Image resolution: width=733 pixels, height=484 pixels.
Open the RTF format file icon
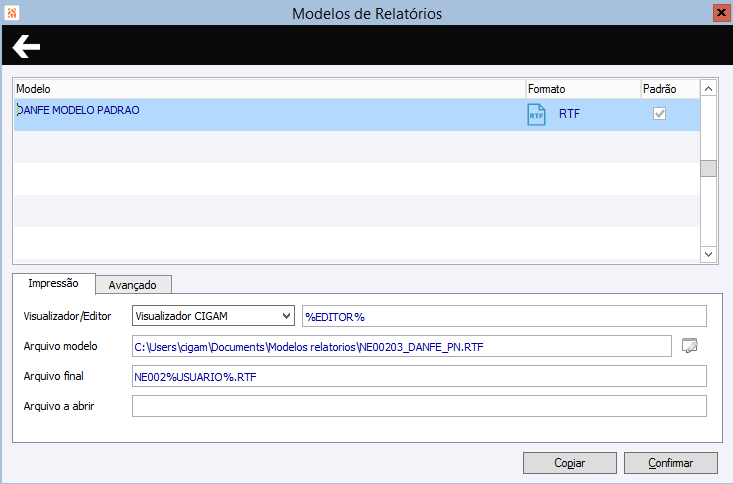click(536, 115)
